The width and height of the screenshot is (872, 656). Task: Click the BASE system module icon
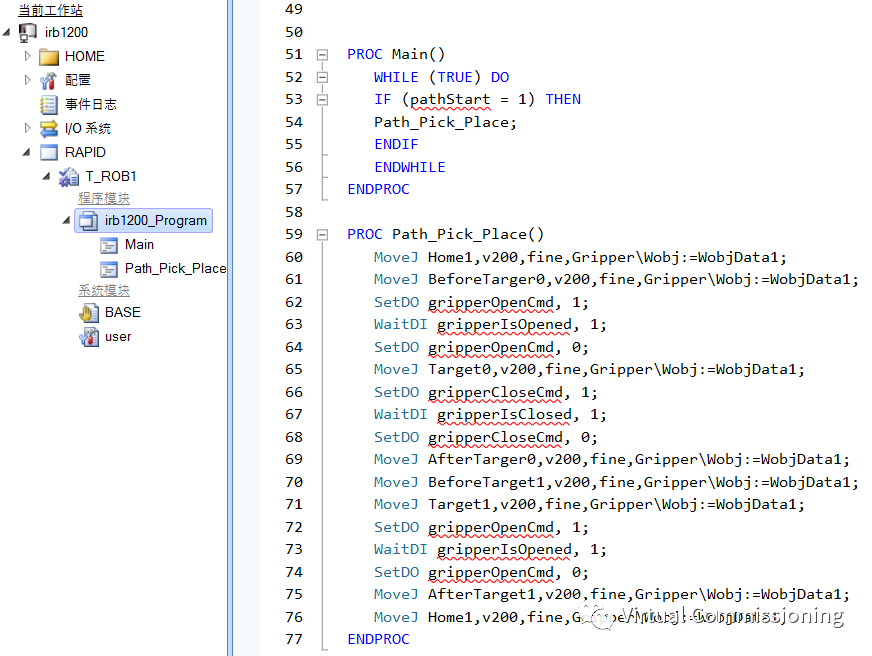[x=88, y=313]
